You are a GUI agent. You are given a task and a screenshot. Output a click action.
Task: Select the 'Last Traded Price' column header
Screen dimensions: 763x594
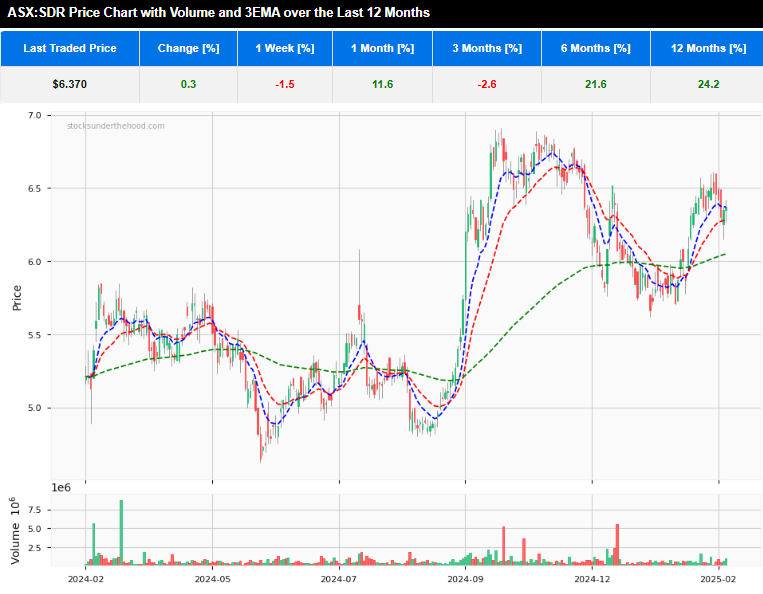pos(70,48)
